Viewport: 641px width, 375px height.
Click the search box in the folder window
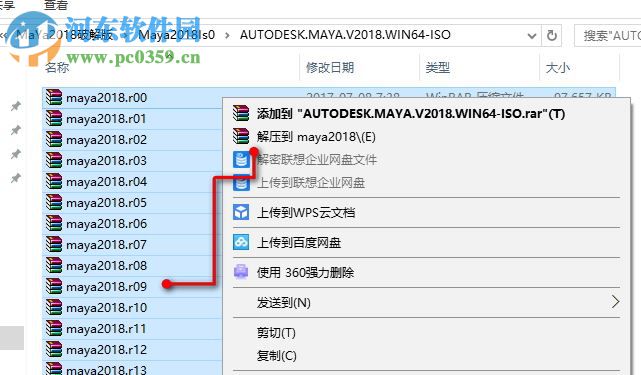tap(607, 36)
